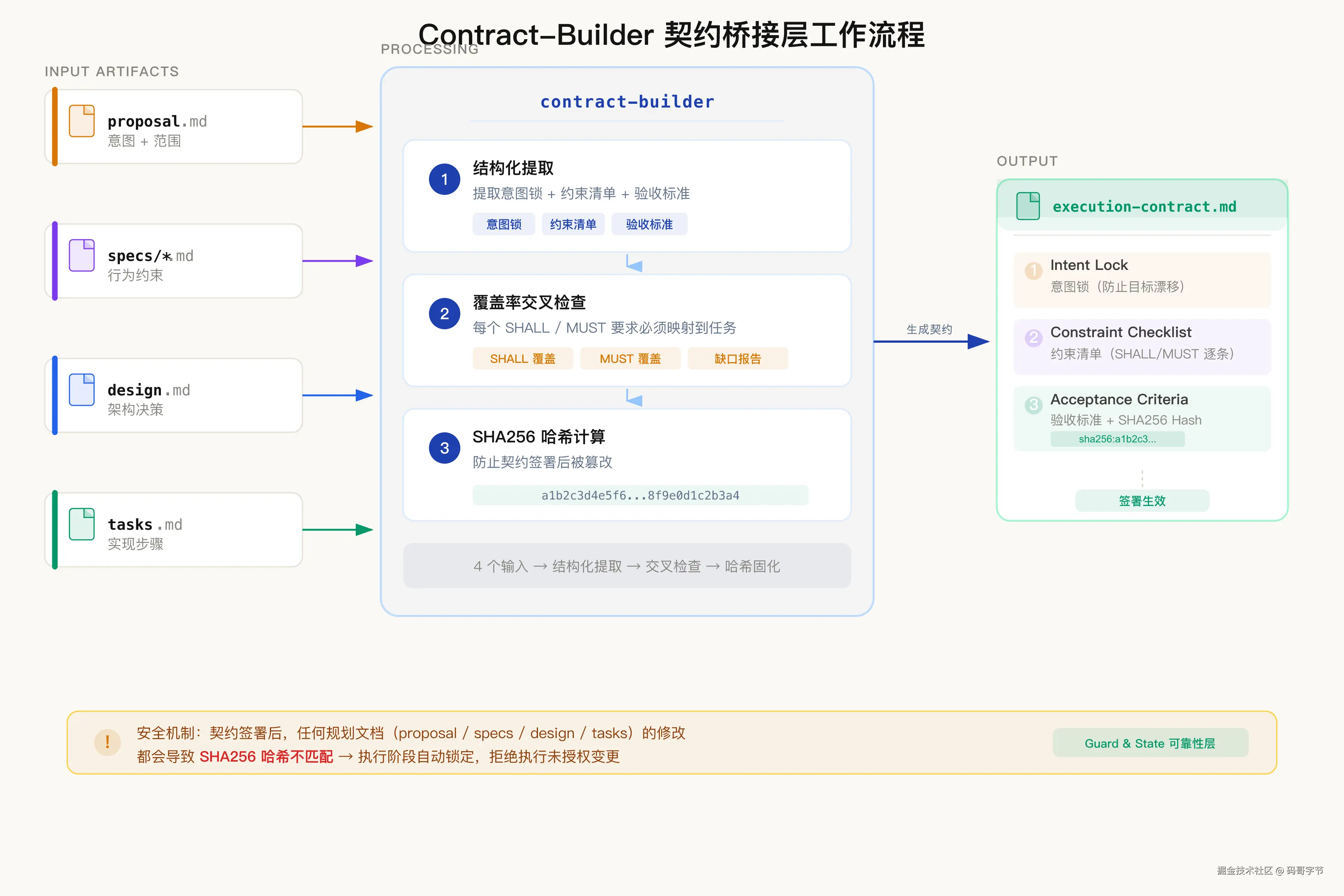1344x896 pixels.
Task: Click the pipeline summary bar 4 个输入
Action: tap(627, 566)
